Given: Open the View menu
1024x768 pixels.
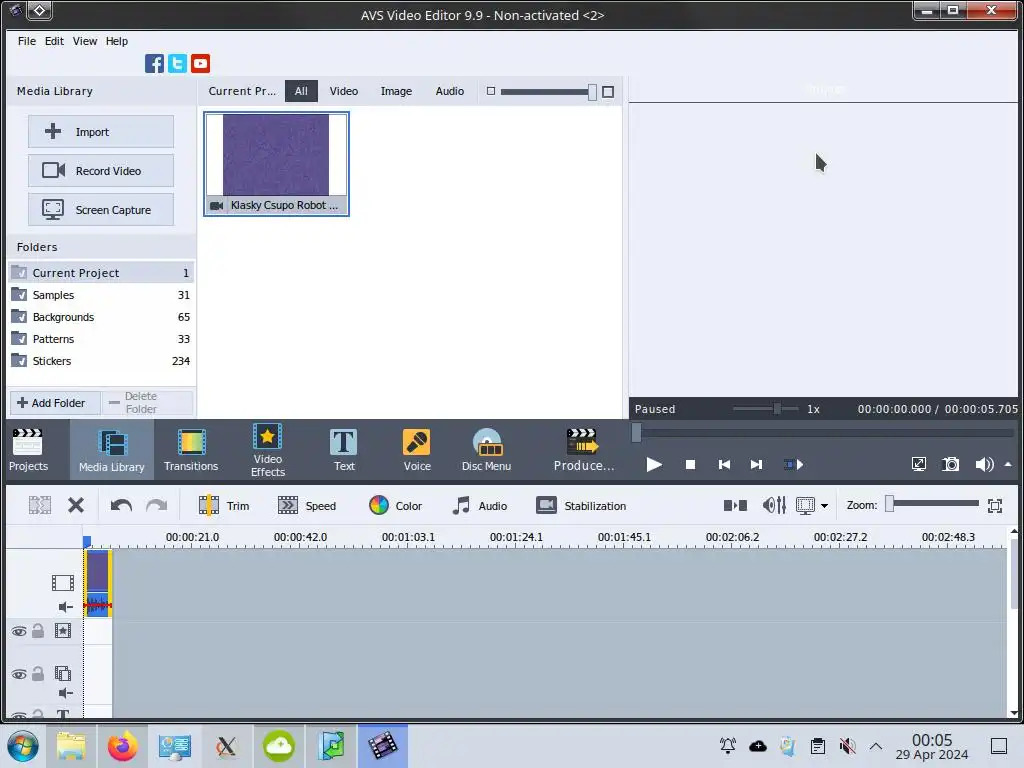Looking at the screenshot, I should (x=85, y=40).
